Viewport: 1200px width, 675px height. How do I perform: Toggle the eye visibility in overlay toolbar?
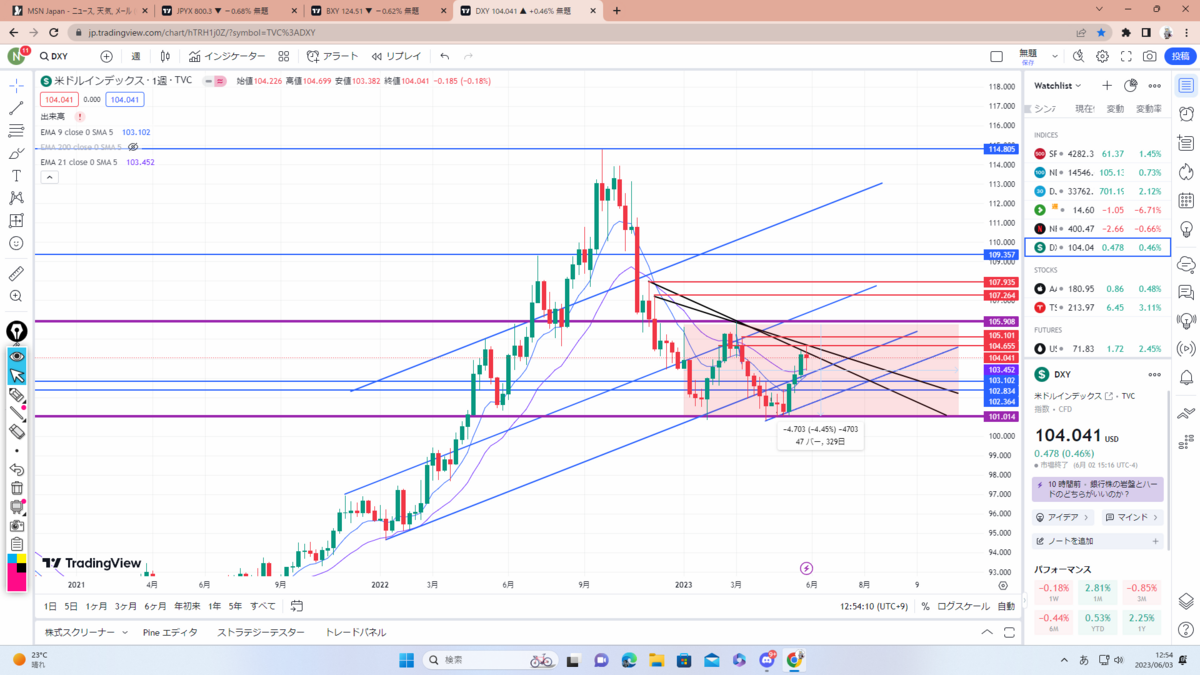17,356
